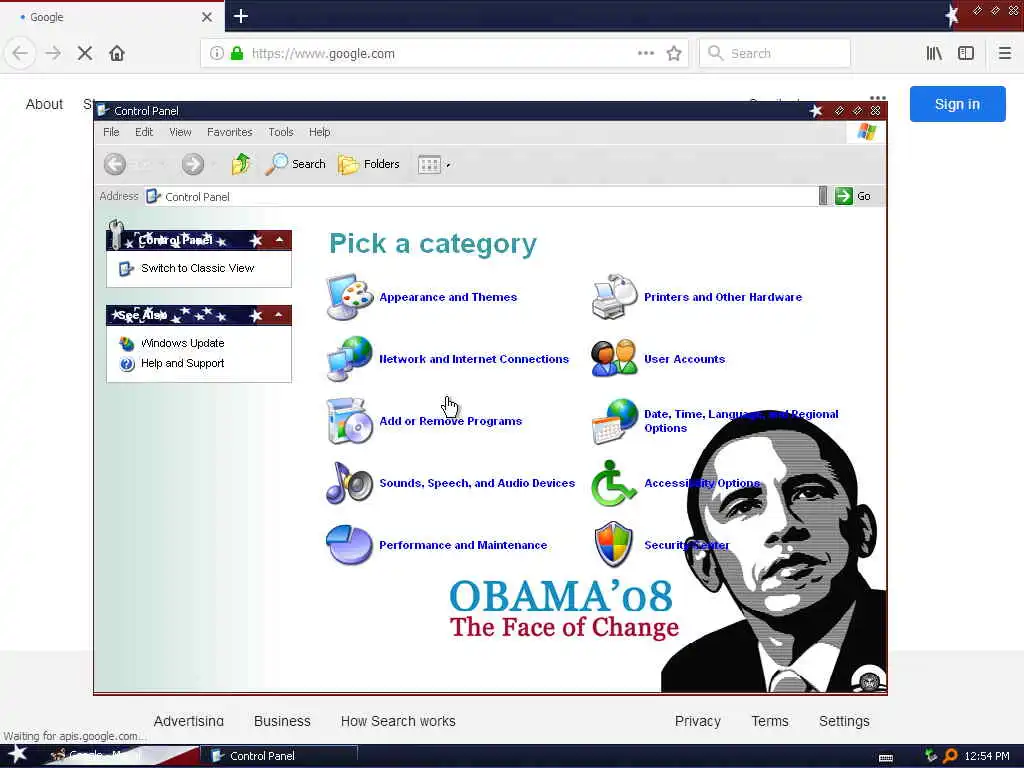Open the Accessibility Options wheelchair icon
The image size is (1024, 768).
[614, 483]
